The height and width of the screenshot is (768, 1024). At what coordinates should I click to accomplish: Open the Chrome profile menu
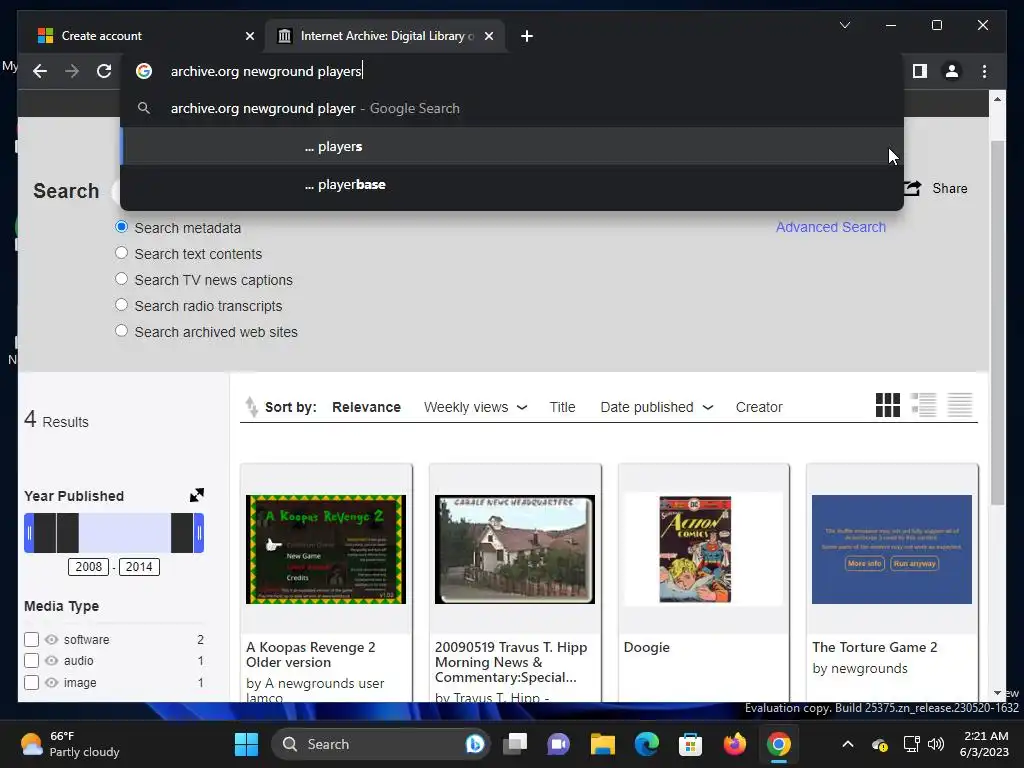[952, 71]
